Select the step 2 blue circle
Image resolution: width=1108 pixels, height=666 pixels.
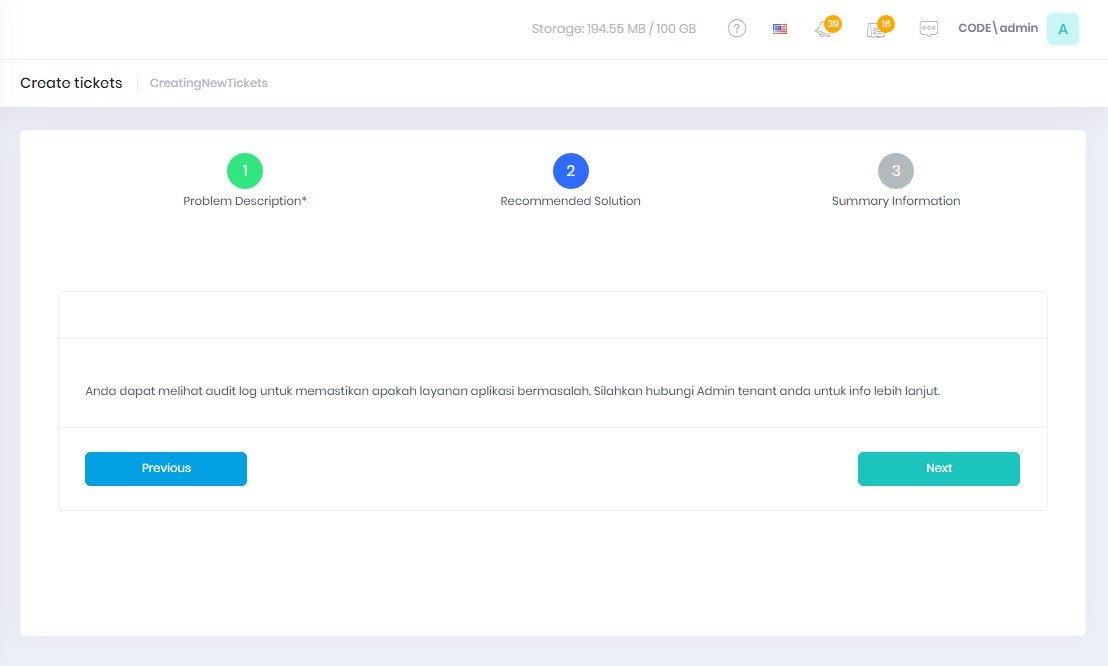(571, 171)
